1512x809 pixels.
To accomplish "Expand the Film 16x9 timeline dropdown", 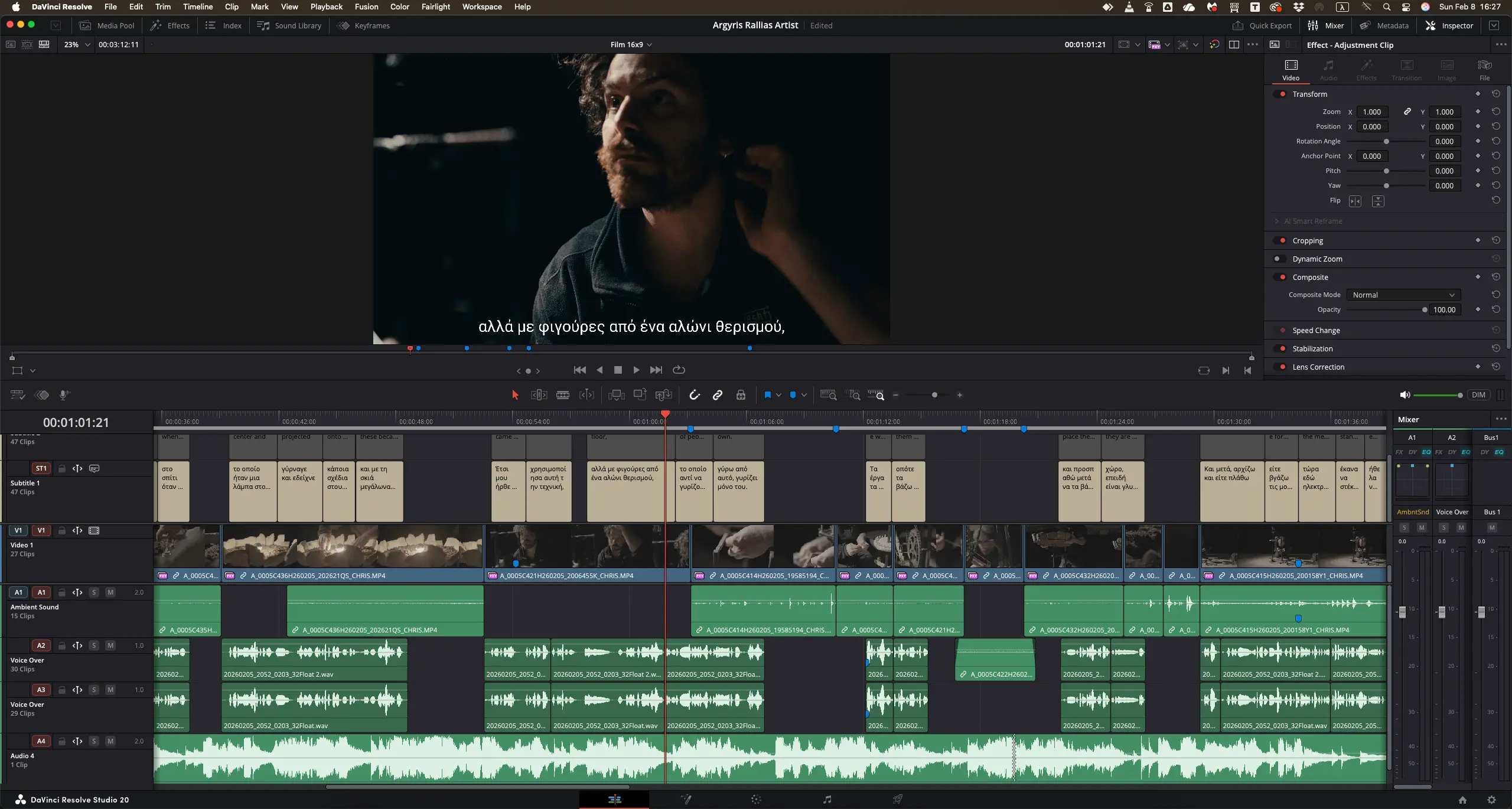I will click(x=631, y=44).
